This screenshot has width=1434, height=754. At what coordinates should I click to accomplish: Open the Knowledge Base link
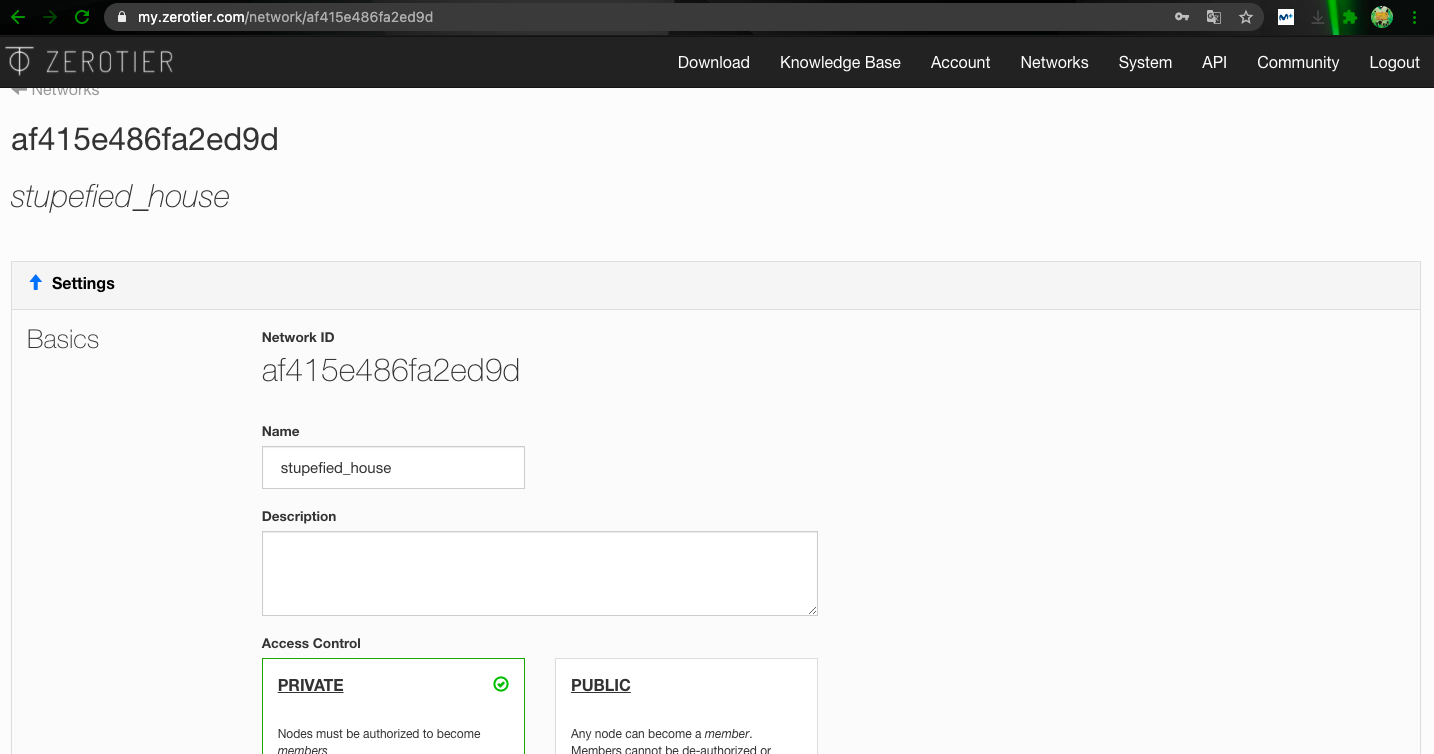(x=840, y=62)
